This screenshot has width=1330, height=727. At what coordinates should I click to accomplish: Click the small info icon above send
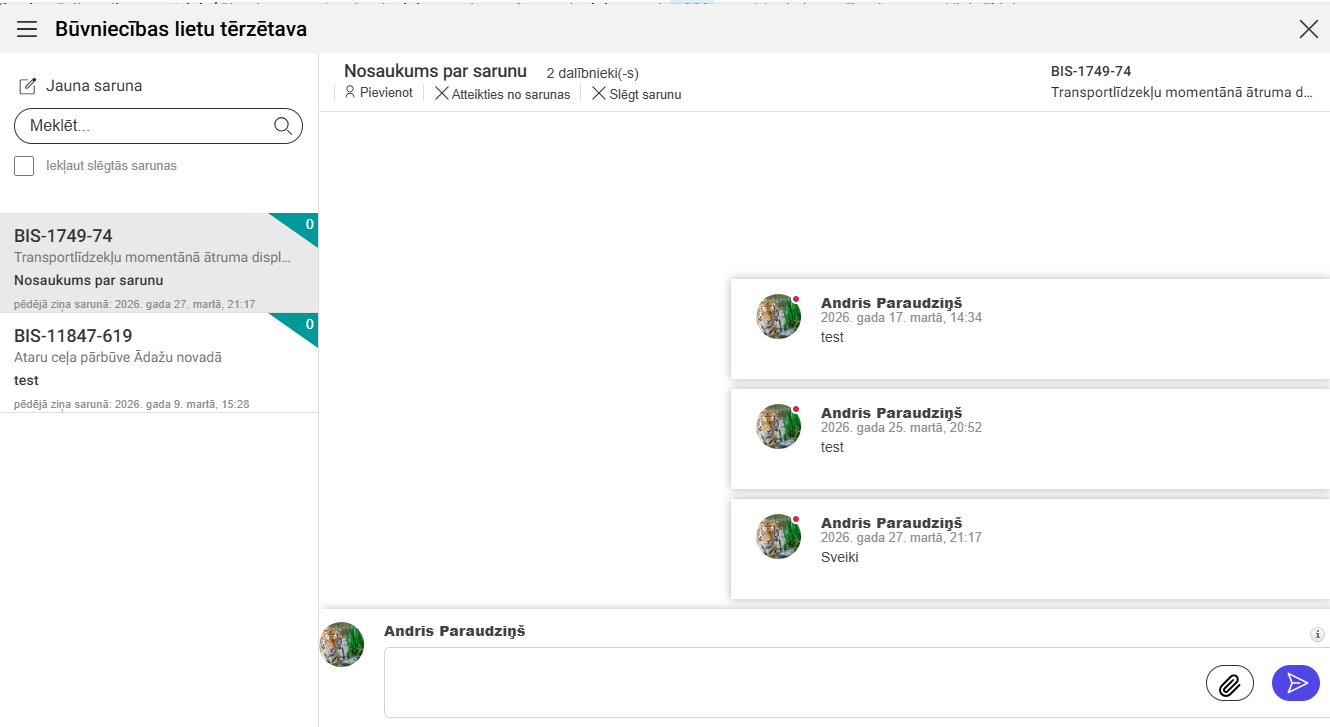point(1318,634)
